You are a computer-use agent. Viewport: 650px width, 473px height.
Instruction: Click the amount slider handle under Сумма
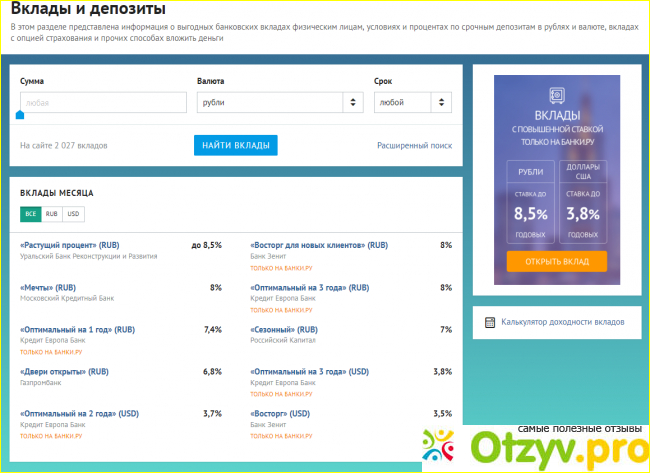click(x=20, y=115)
